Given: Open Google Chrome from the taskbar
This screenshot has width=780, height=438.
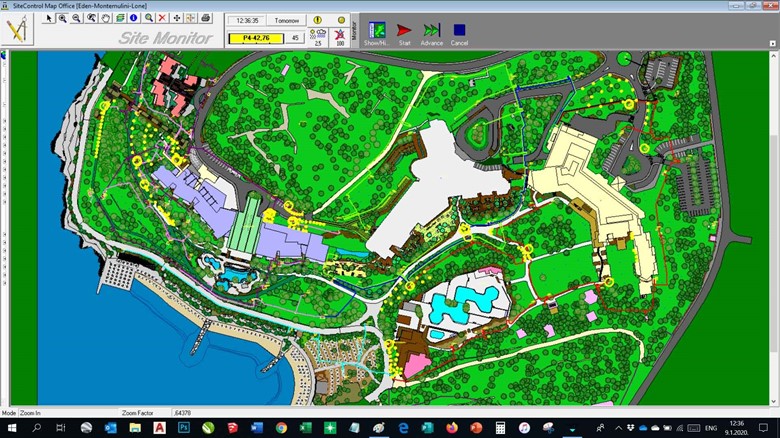Looking at the screenshot, I should pos(280,427).
